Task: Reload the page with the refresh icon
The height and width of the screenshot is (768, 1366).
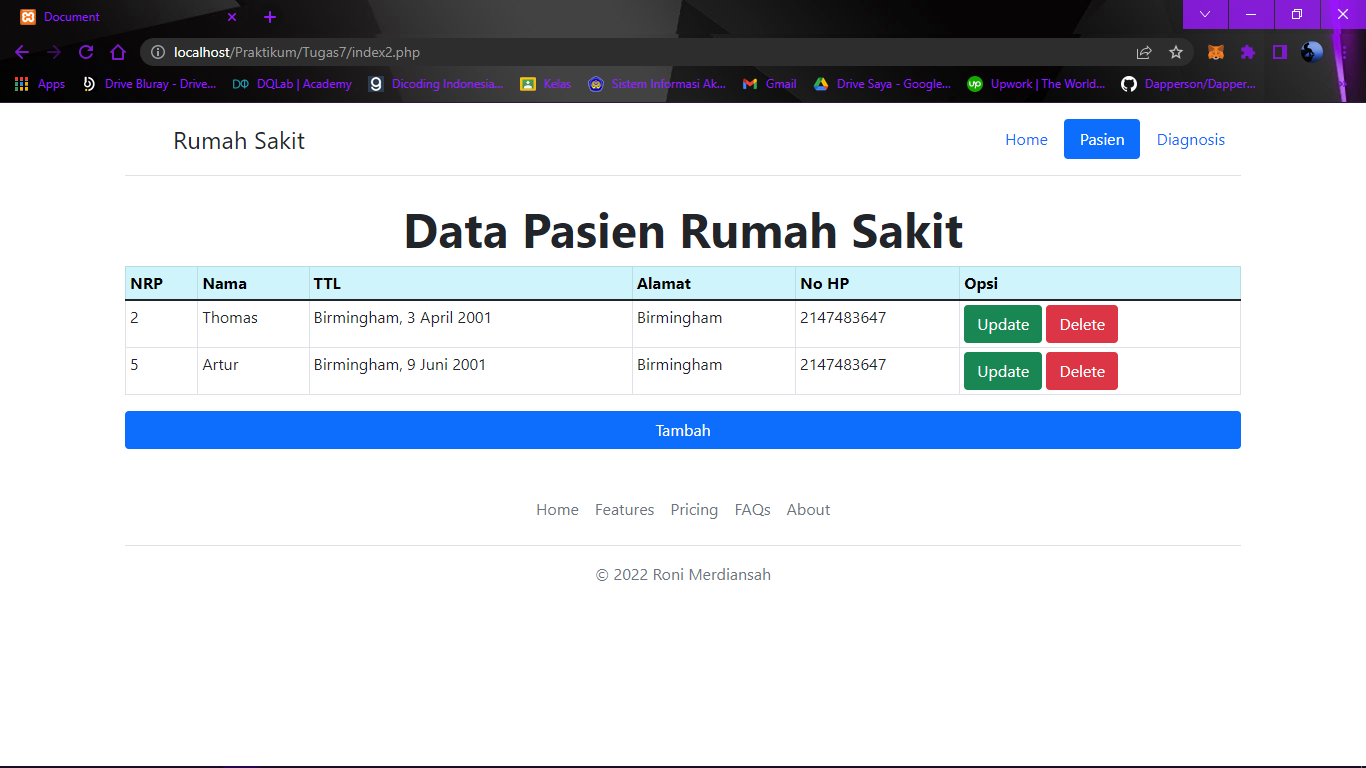Action: [x=86, y=52]
